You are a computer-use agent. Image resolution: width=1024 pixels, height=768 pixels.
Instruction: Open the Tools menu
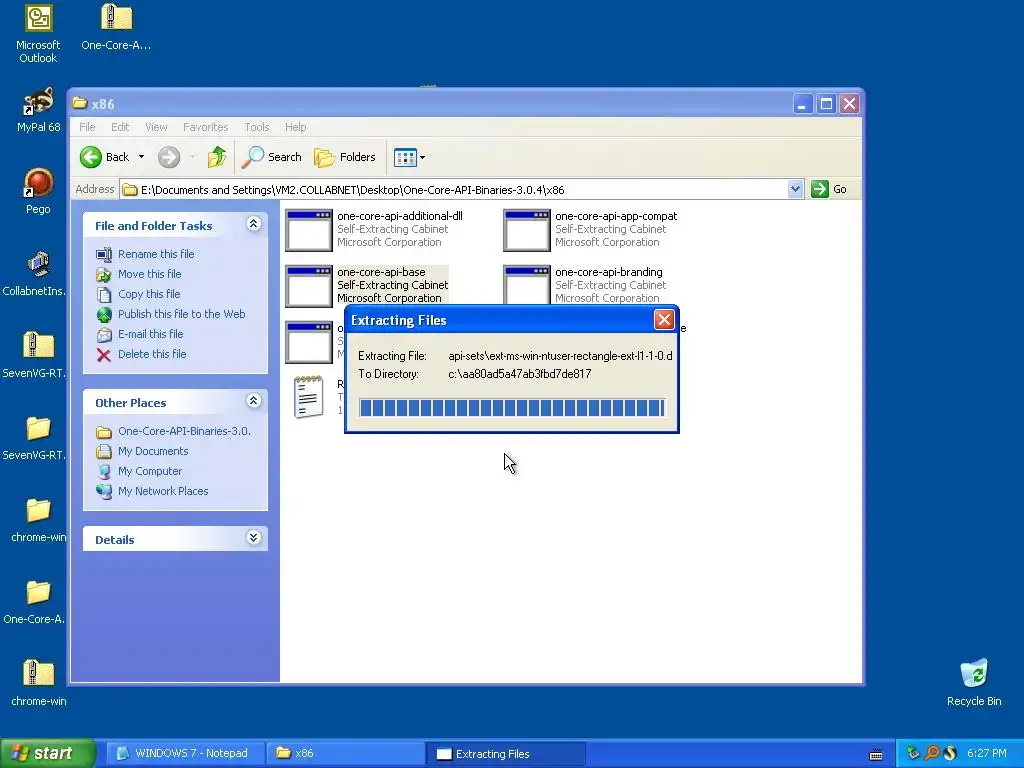[x=257, y=127]
